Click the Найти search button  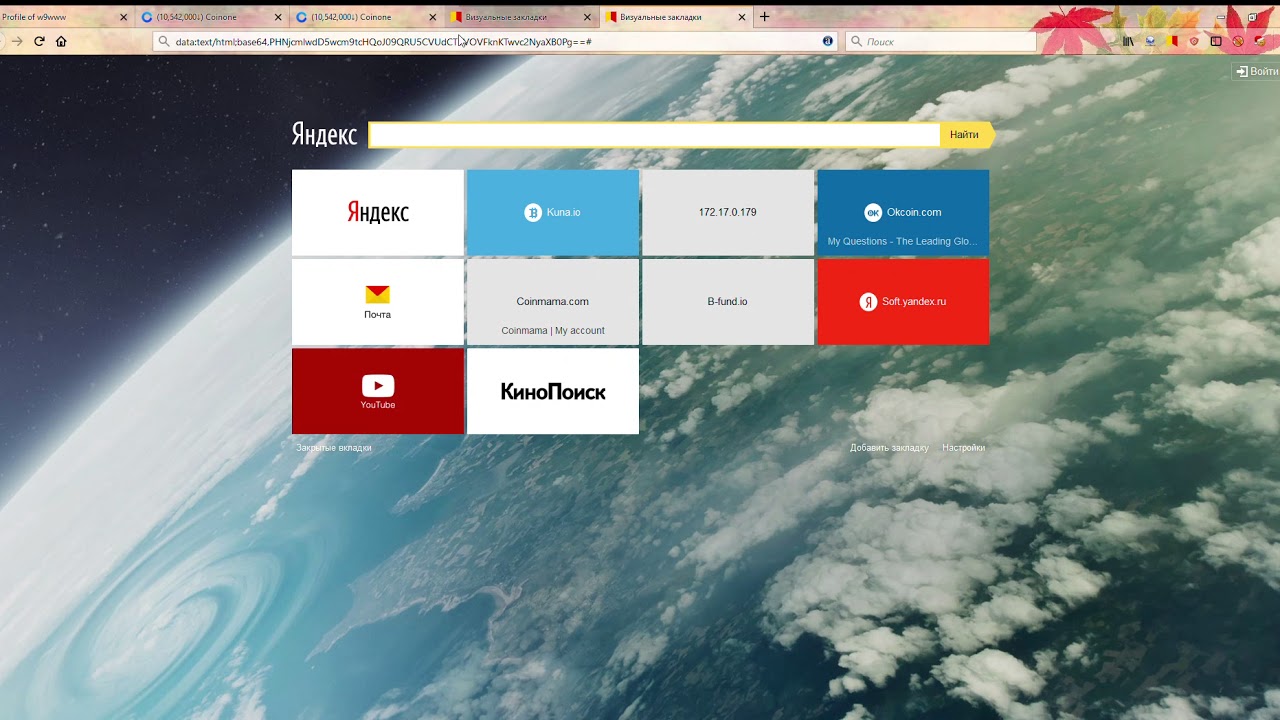click(965, 135)
